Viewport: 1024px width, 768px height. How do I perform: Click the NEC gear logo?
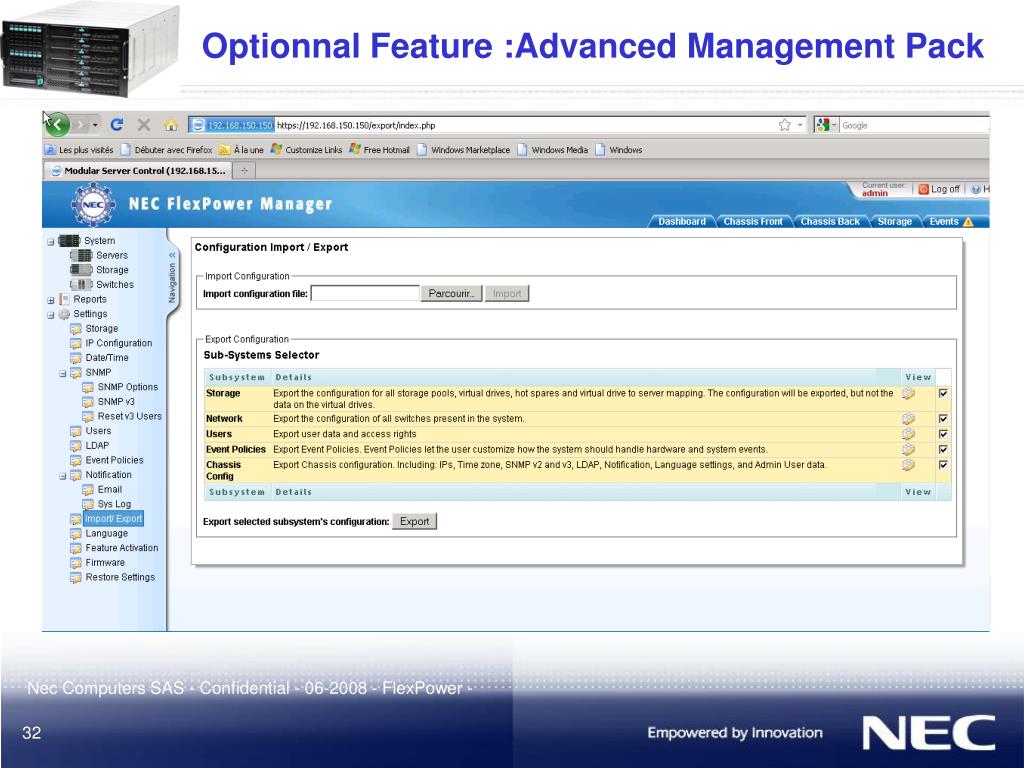(93, 204)
